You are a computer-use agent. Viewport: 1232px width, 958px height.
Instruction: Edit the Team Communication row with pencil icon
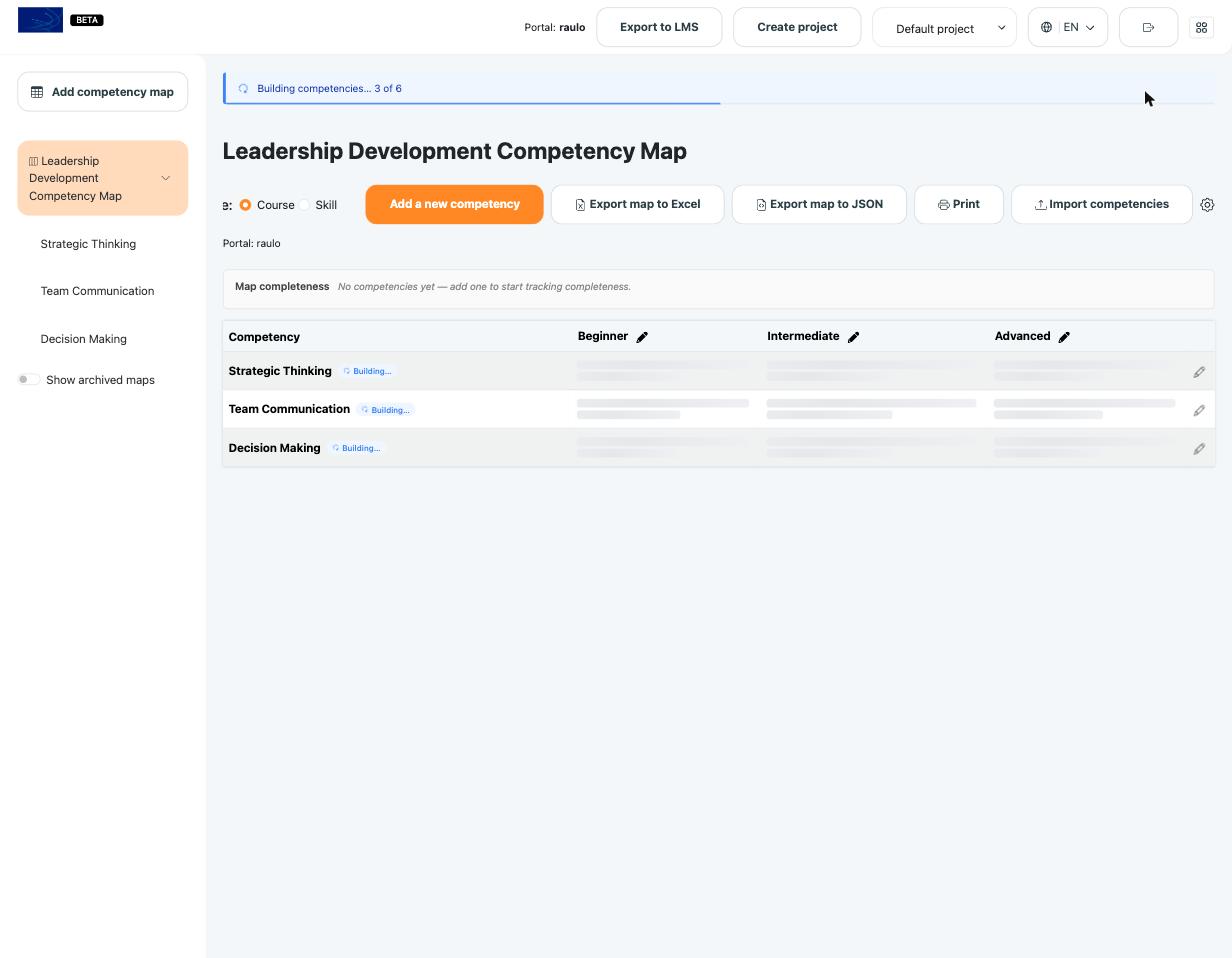(1199, 410)
